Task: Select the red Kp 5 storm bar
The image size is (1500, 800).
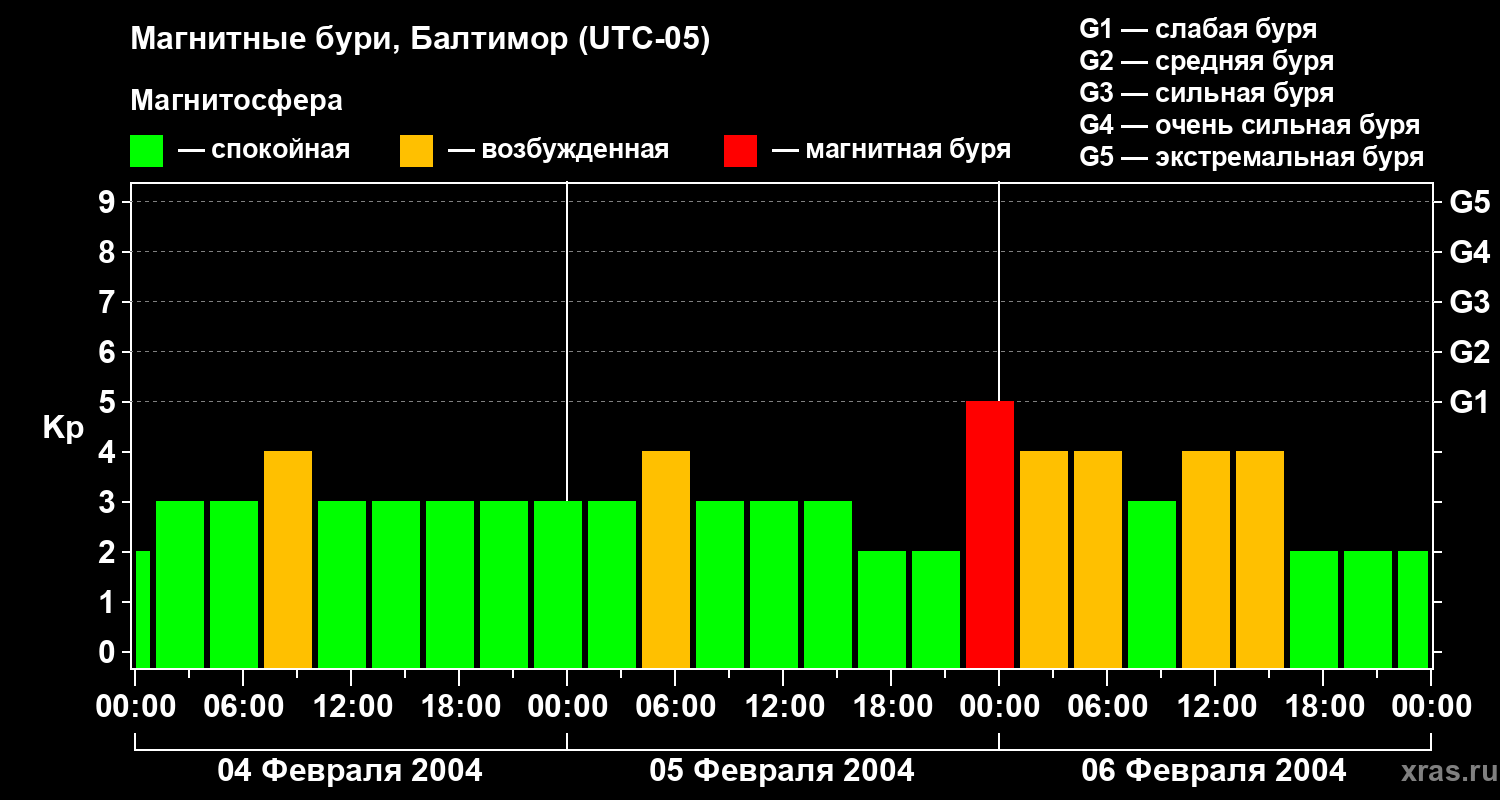Action: pyautogui.click(x=989, y=534)
